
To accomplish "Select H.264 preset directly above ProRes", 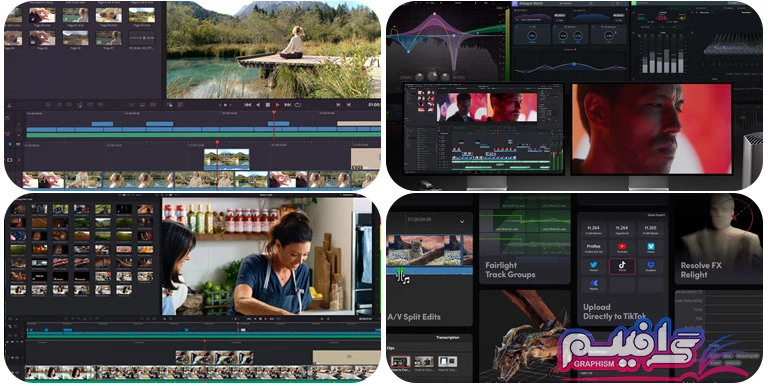I will click(x=593, y=230).
